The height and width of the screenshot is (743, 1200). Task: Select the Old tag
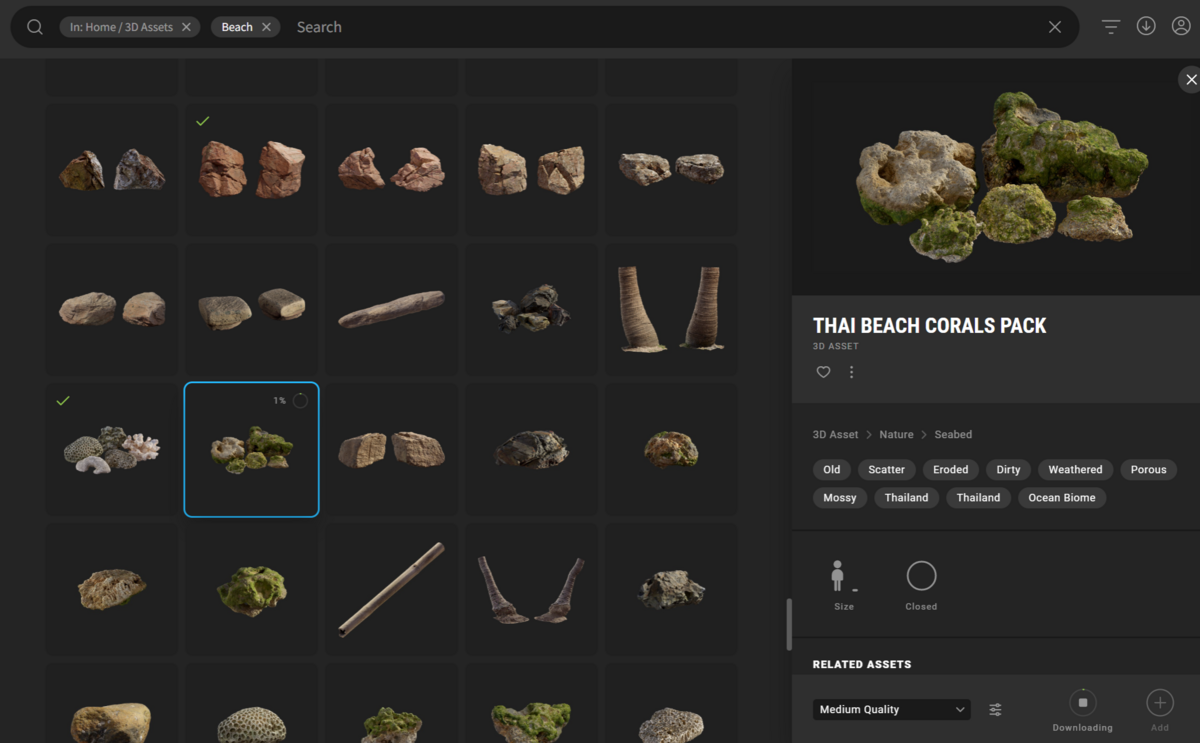832,469
